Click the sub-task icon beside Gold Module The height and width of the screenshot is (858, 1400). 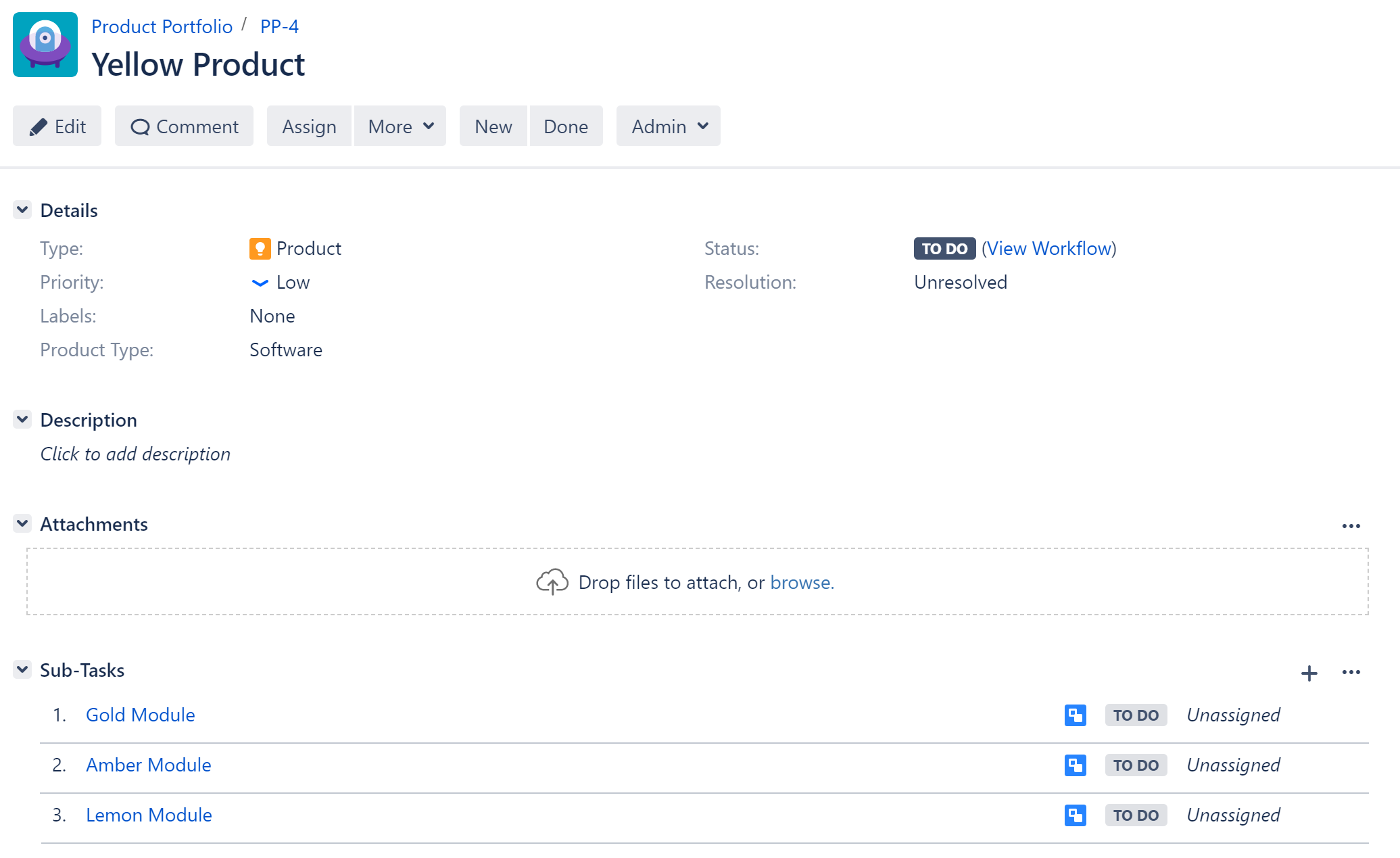pos(1074,715)
